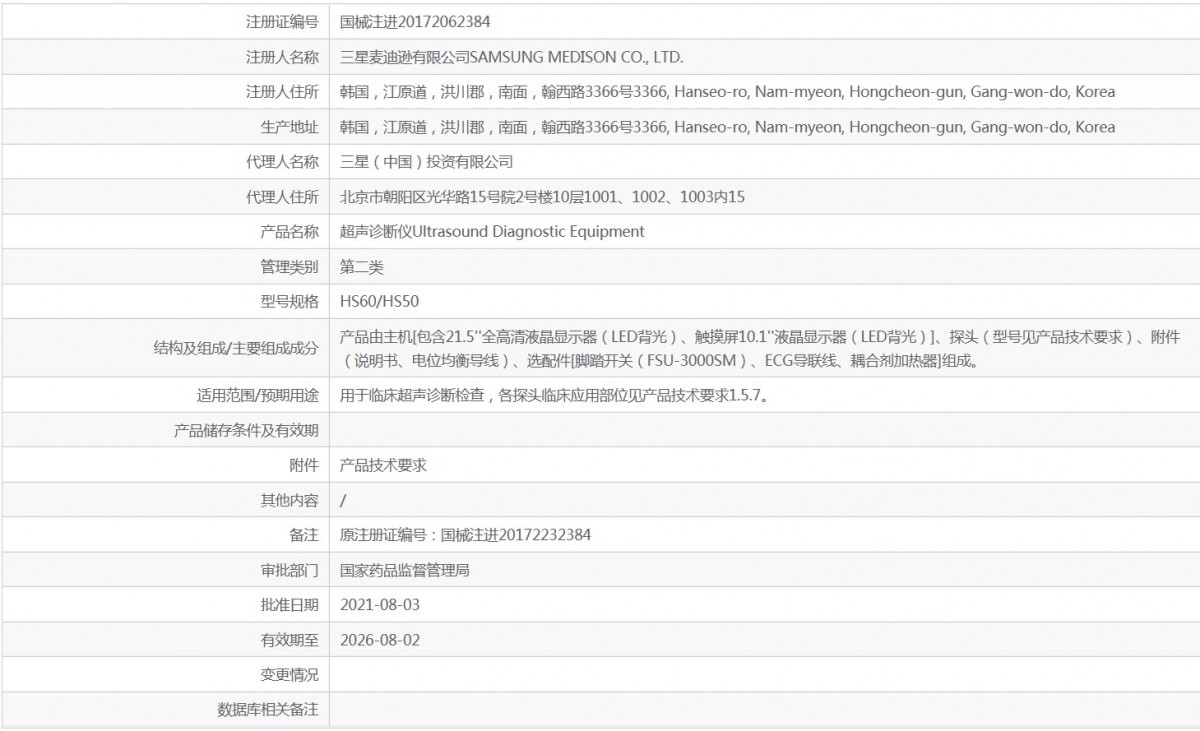Click the 注册人住所 label
Image resolution: width=1200 pixels, height=731 pixels.
(x=282, y=92)
